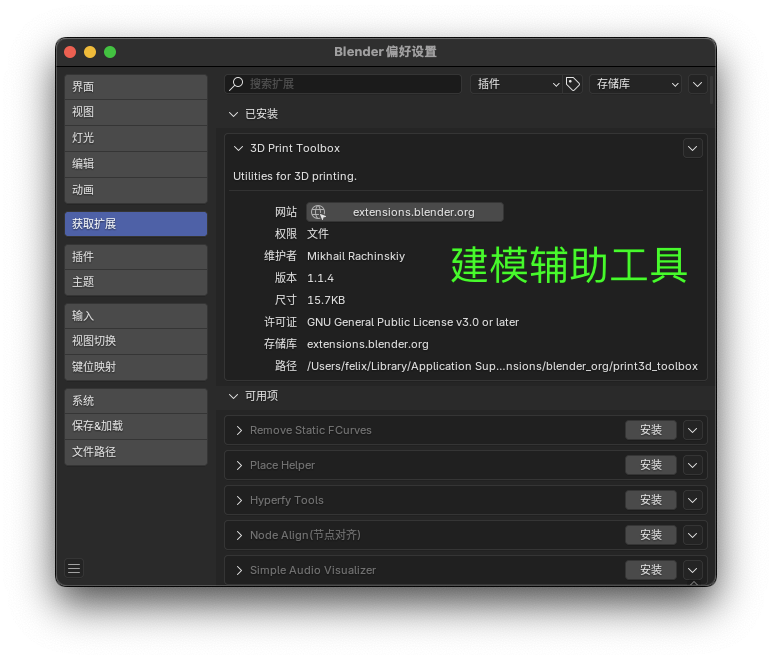The height and width of the screenshot is (660, 772).
Task: Switch to 主题 preferences tab
Action: coord(136,283)
